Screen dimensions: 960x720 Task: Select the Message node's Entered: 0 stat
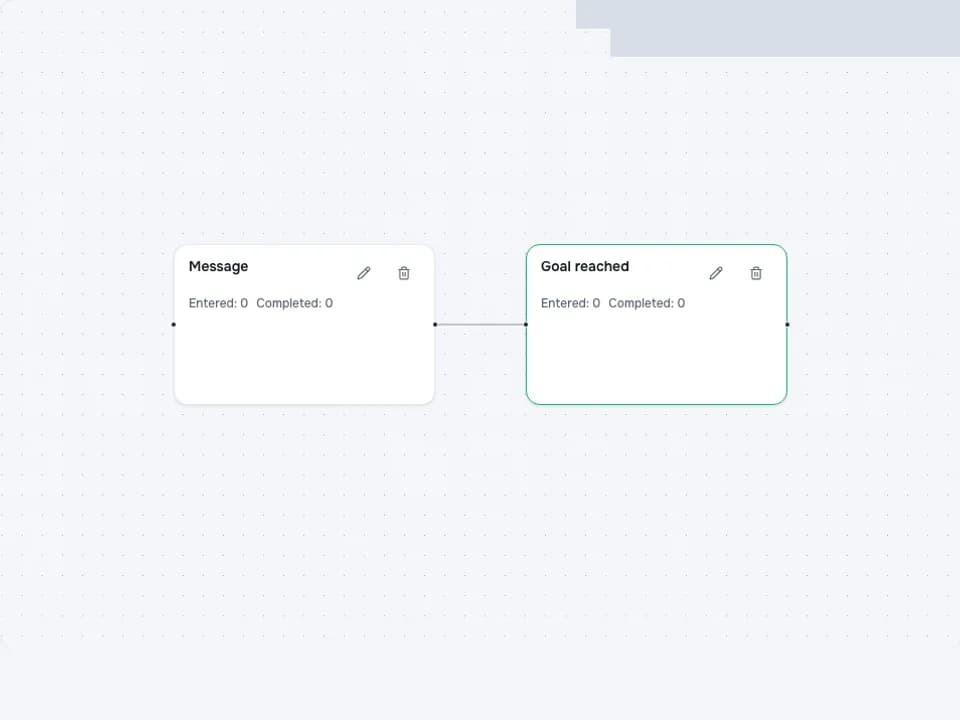218,303
